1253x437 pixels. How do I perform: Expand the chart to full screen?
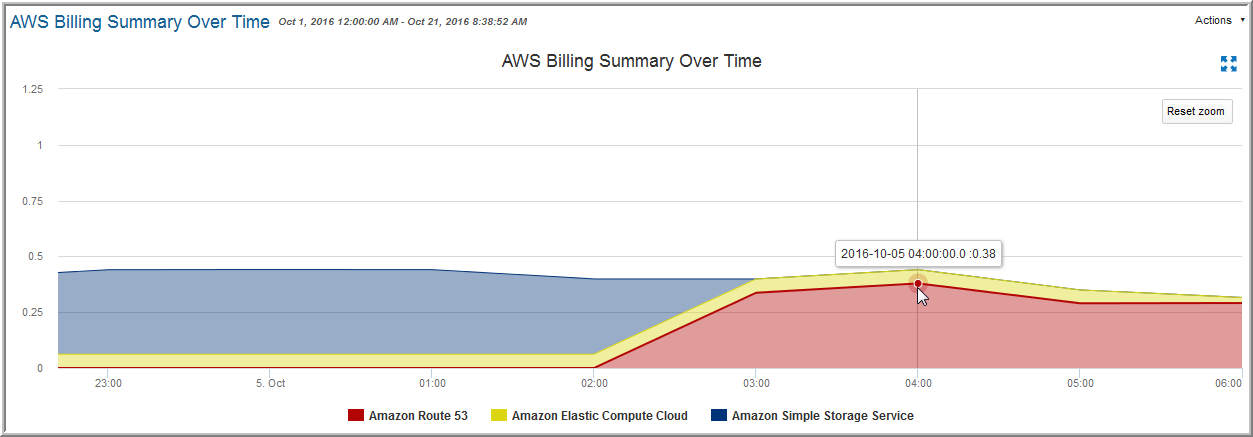click(1229, 64)
